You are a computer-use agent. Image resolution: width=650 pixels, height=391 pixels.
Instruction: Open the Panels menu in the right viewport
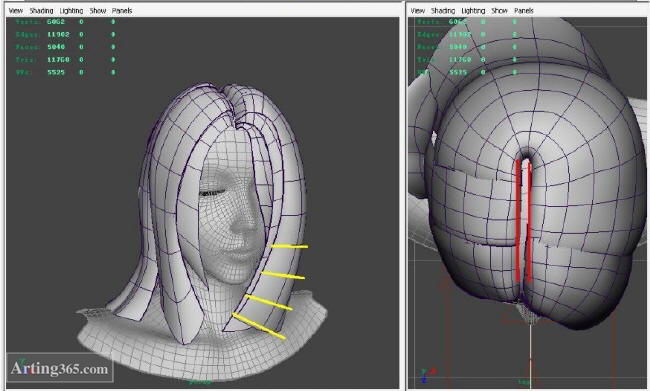(524, 11)
